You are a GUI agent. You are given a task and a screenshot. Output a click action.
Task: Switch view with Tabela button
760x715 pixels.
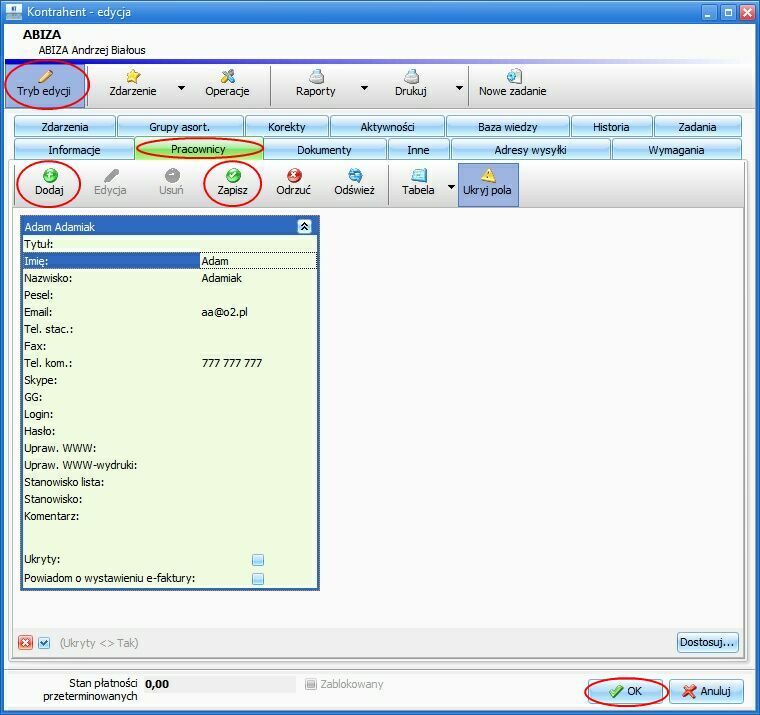tap(418, 184)
